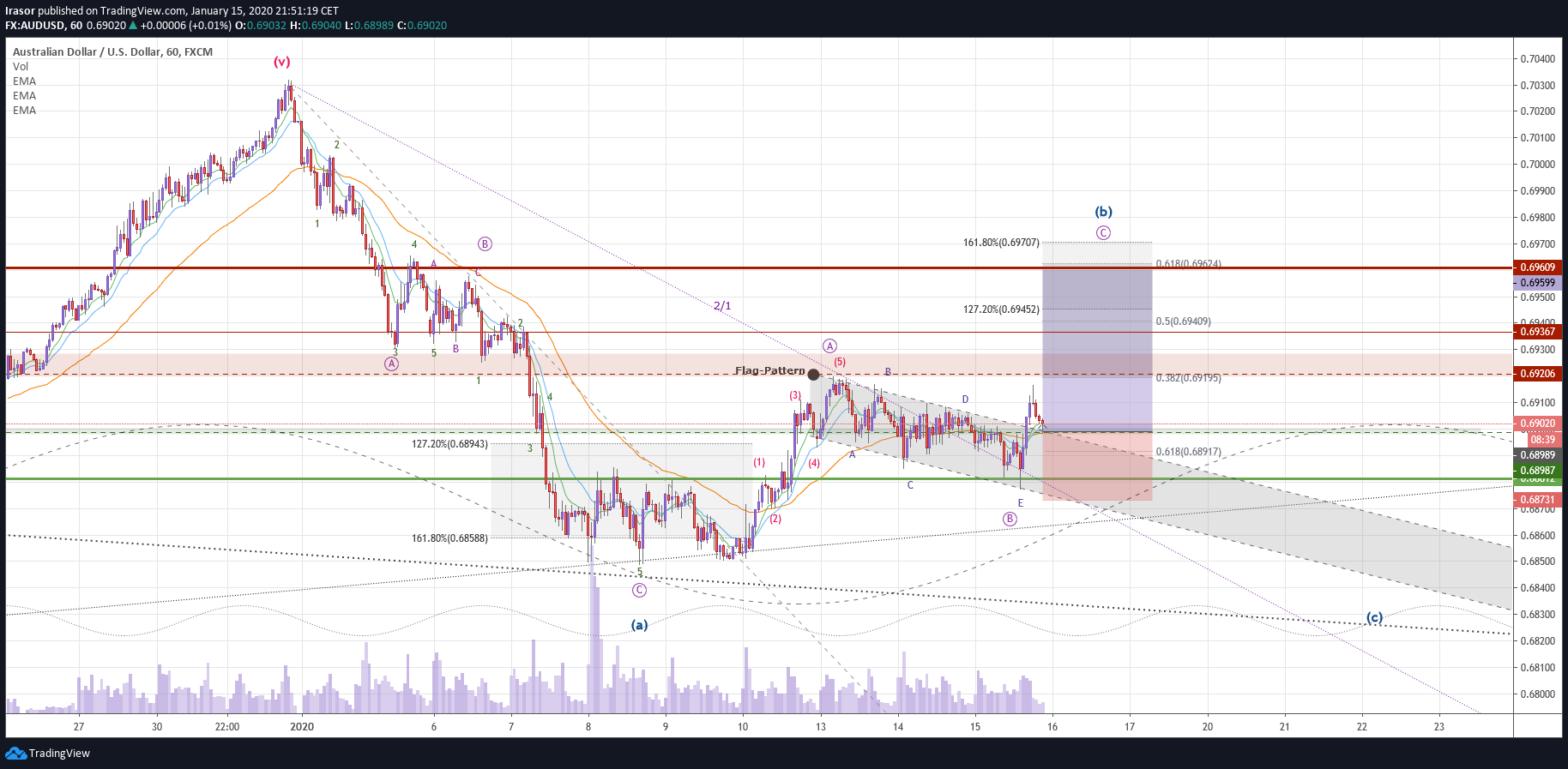1568x769 pixels.
Task: Click the Vol indicator label
Action: click(x=21, y=66)
